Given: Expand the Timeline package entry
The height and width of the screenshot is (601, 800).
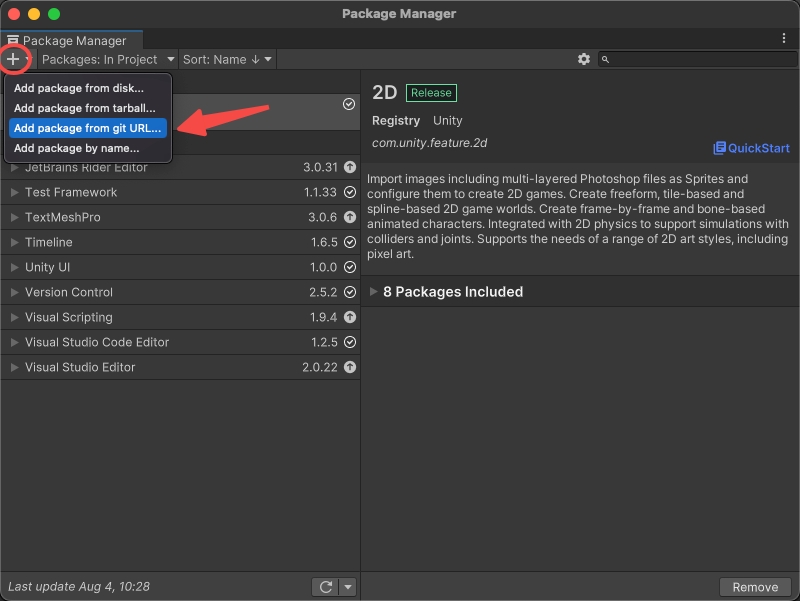Looking at the screenshot, I should point(15,242).
